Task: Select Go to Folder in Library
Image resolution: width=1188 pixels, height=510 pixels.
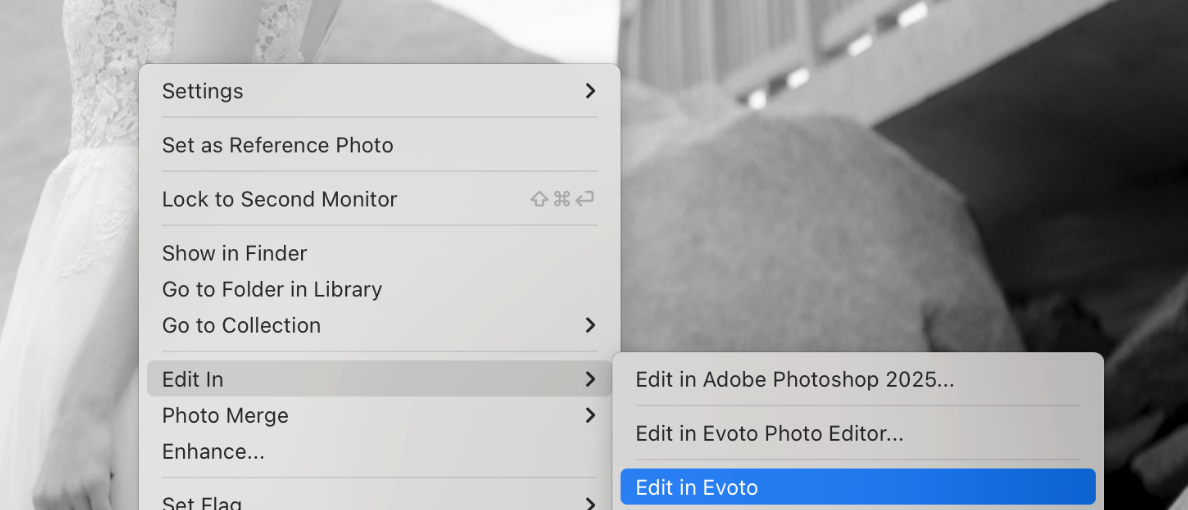Action: pyautogui.click(x=379, y=289)
